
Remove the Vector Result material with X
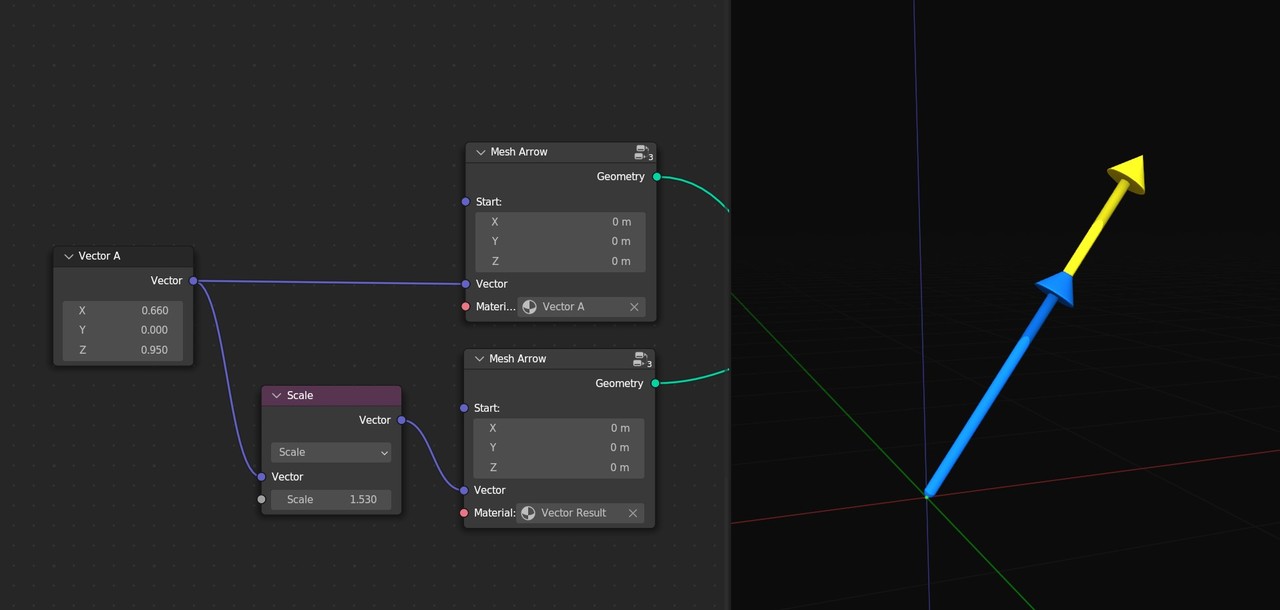633,513
